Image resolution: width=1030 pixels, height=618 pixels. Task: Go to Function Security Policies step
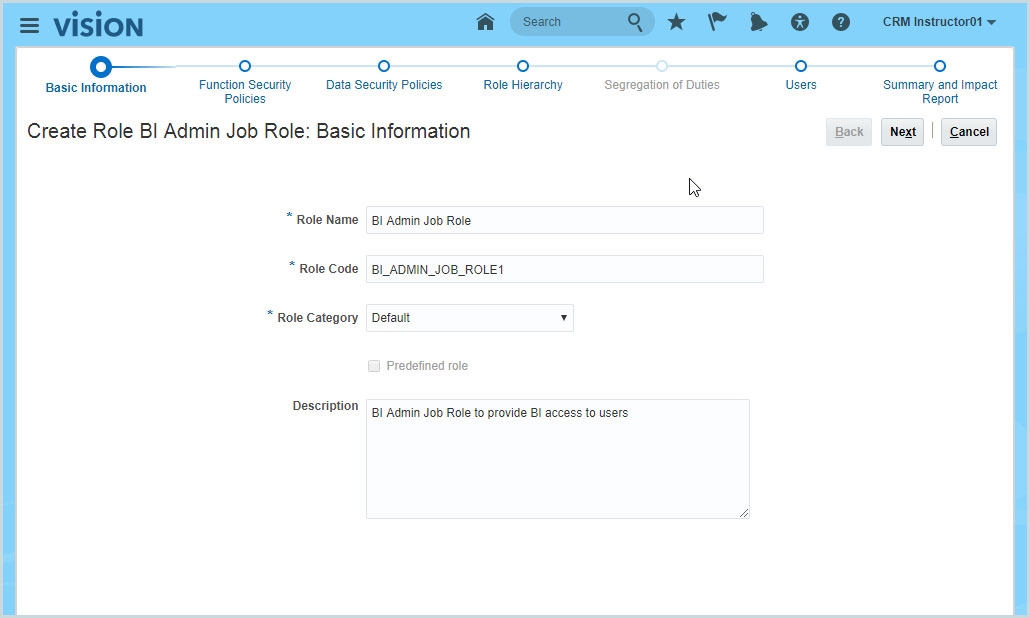(245, 67)
